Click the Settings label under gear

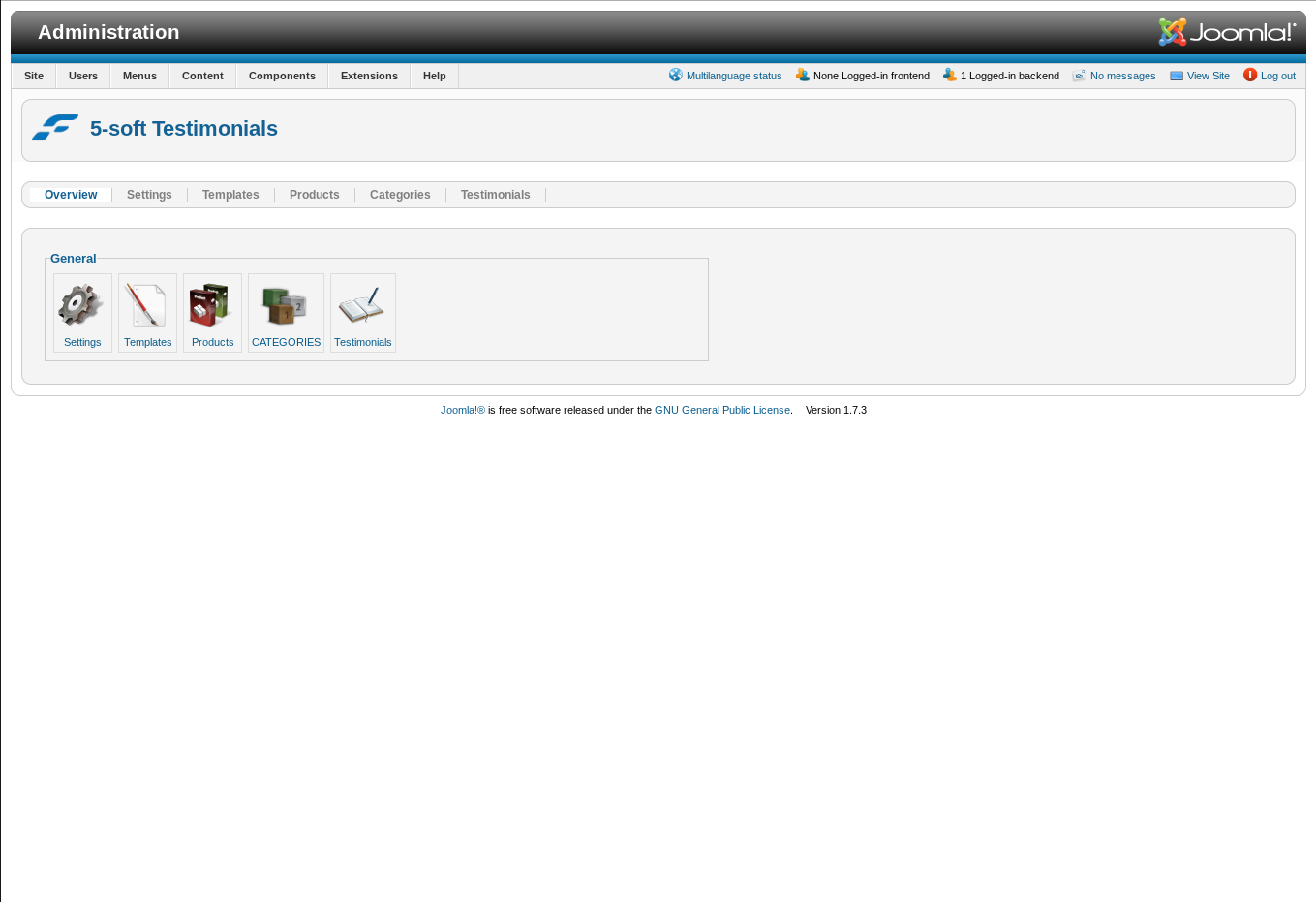[x=82, y=342]
